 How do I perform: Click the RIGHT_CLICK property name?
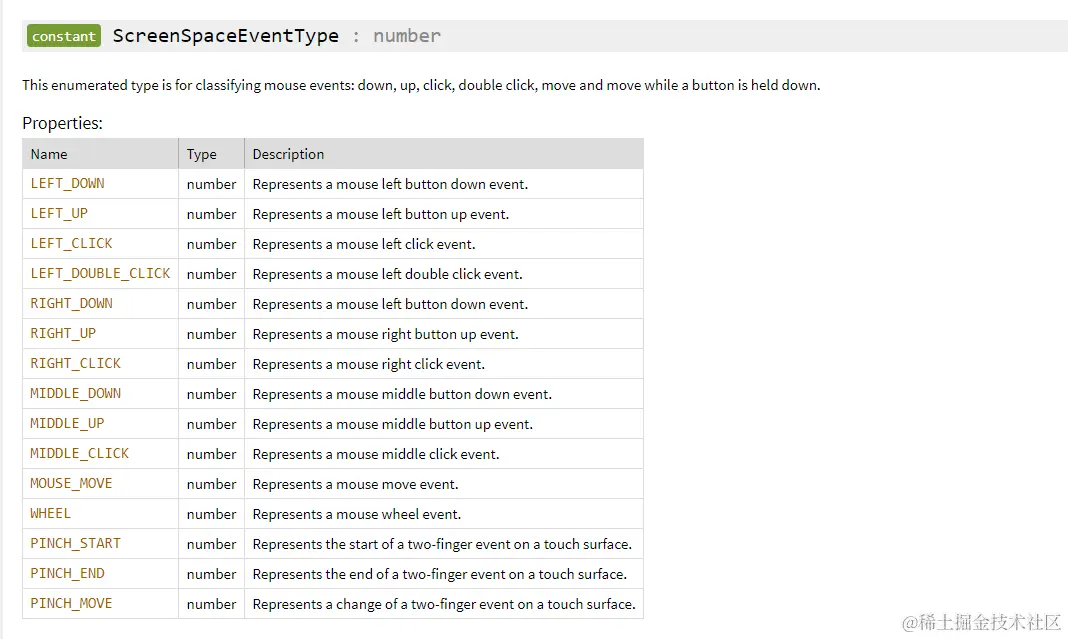point(75,364)
